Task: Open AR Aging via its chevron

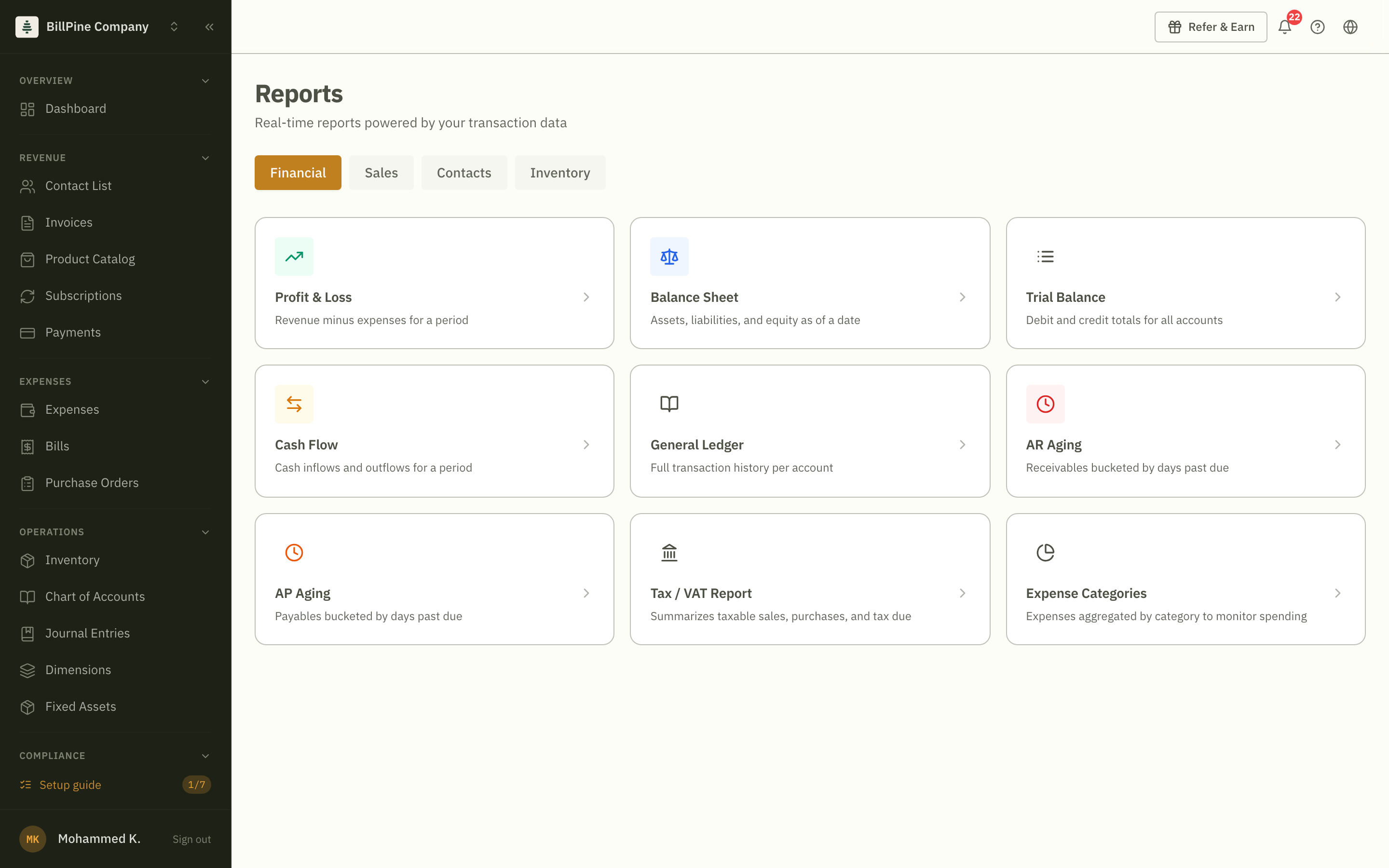Action: (x=1337, y=445)
